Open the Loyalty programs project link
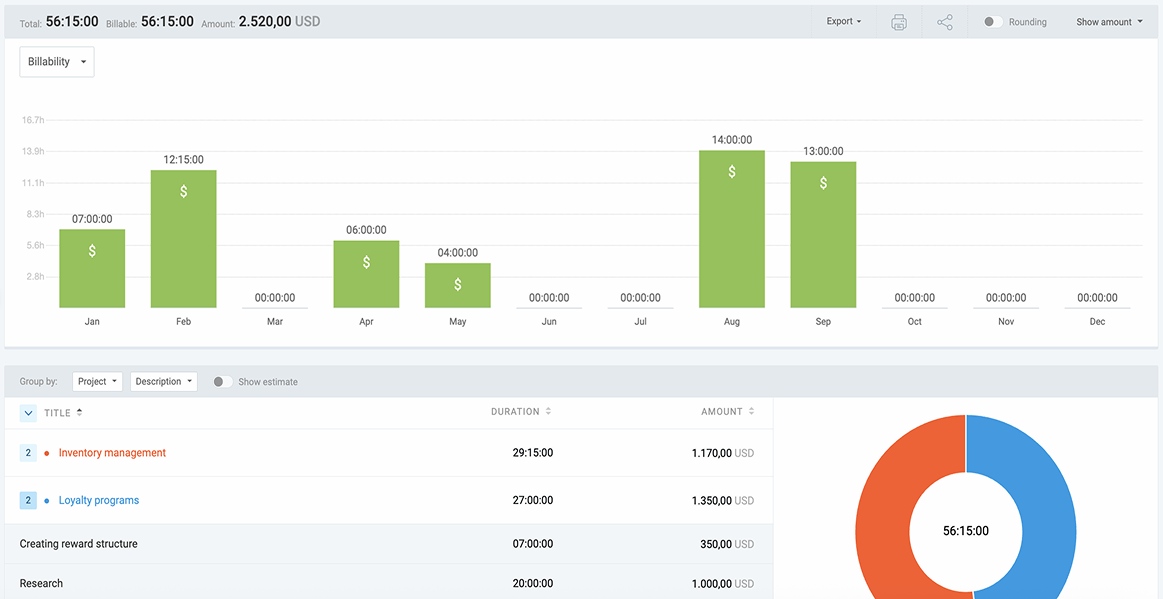1163x599 pixels. (98, 499)
